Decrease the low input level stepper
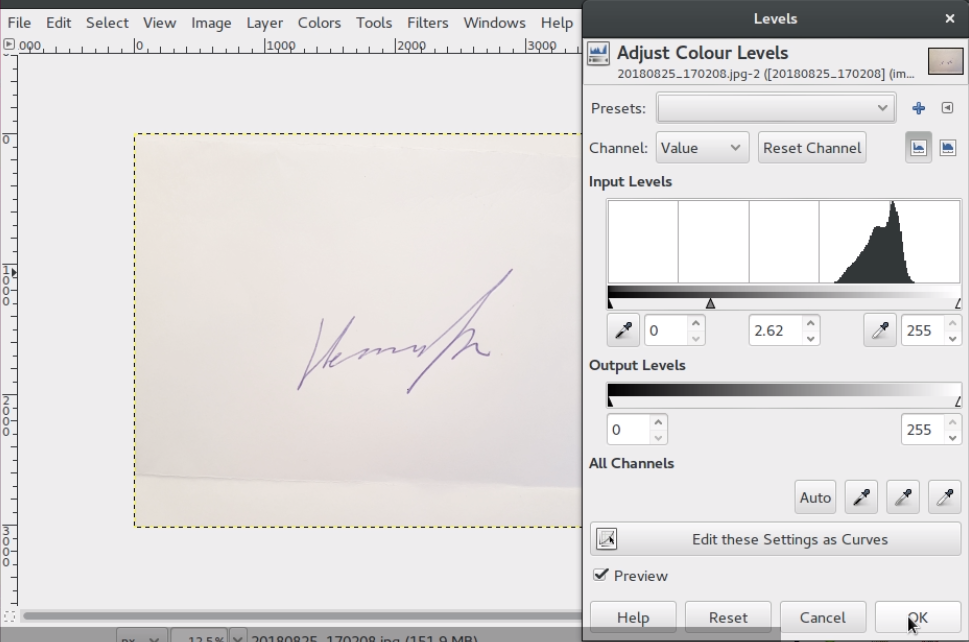This screenshot has width=969, height=642. coord(696,339)
